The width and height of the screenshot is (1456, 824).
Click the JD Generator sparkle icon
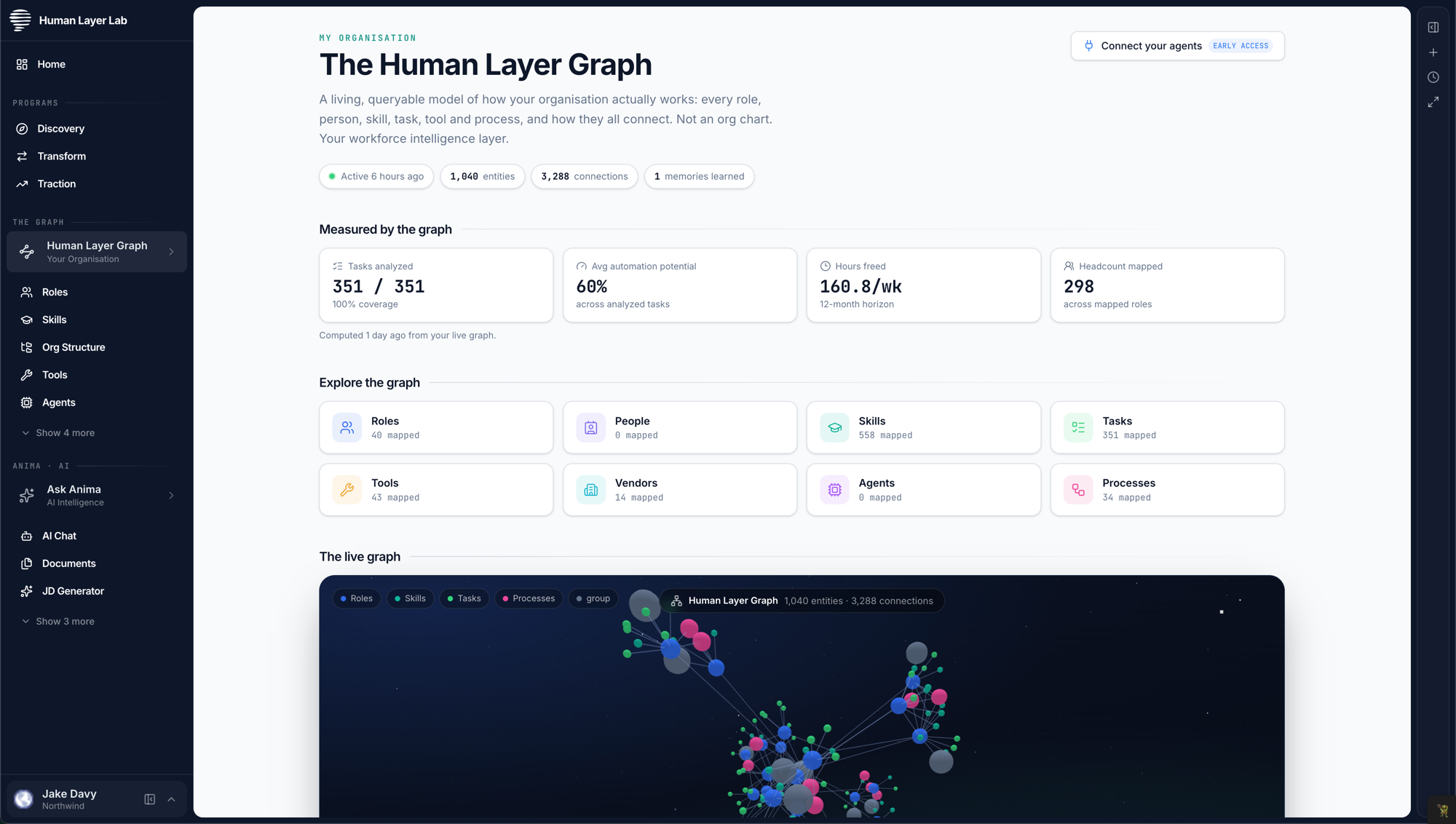[26, 592]
